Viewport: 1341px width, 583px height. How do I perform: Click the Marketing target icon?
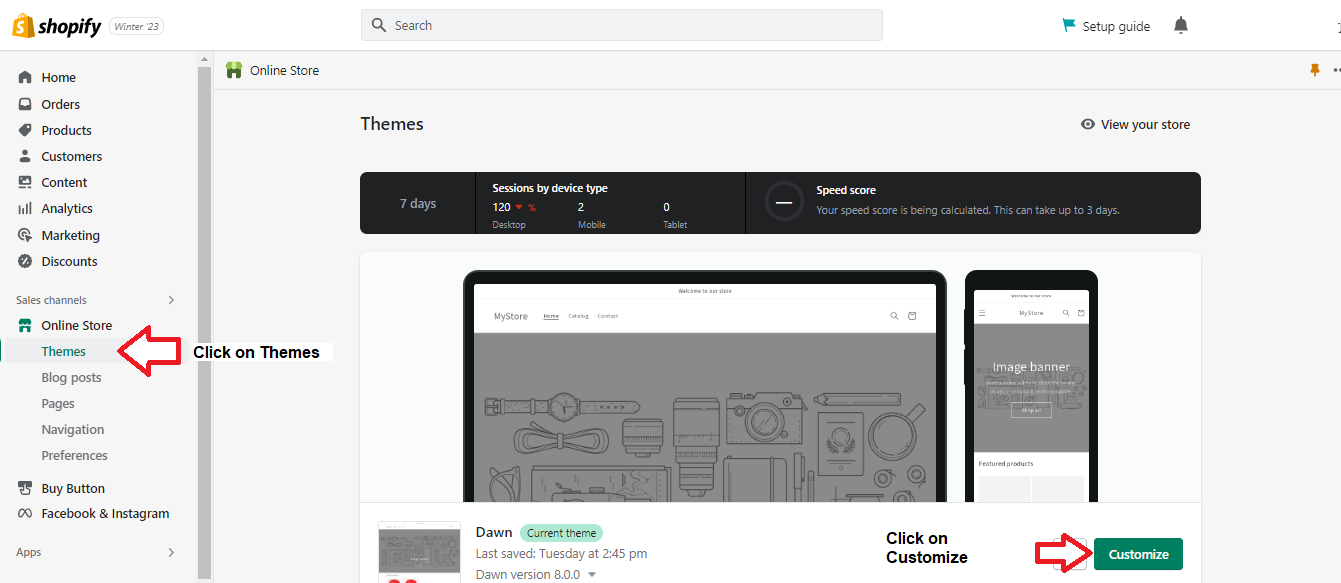point(25,235)
